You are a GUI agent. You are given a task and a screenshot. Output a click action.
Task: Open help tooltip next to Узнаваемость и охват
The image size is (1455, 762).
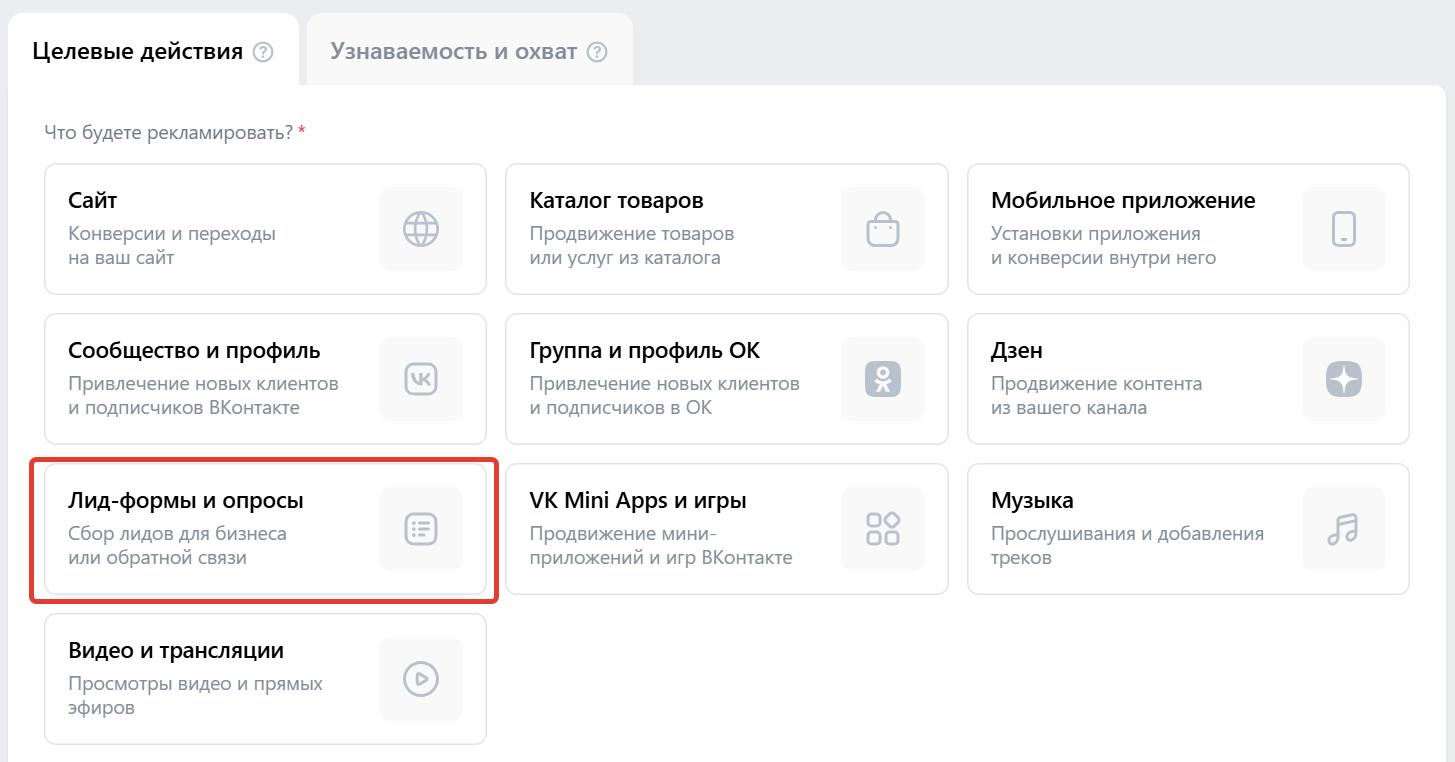click(597, 52)
